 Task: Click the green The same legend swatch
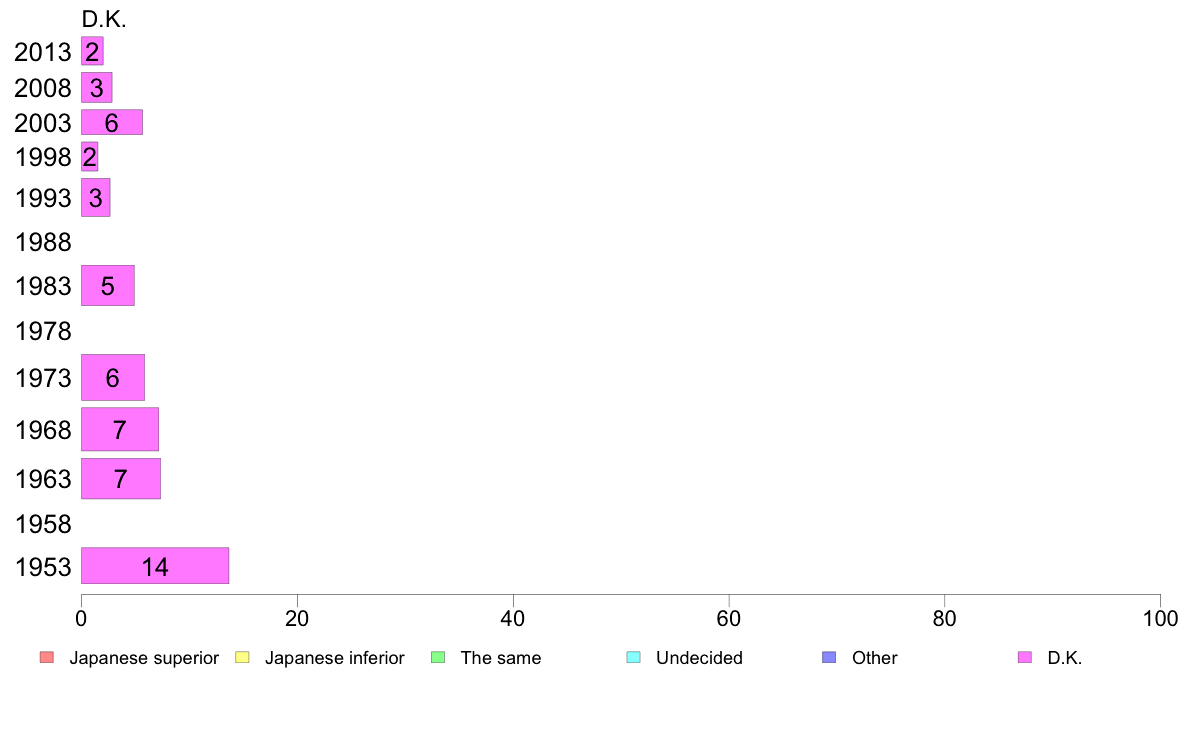438,657
